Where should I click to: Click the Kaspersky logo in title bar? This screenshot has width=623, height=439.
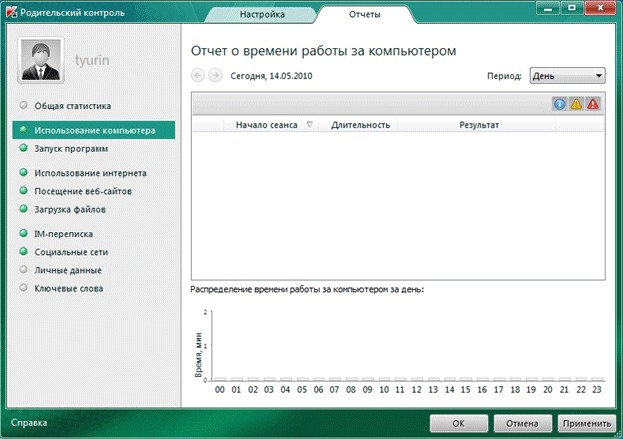pyautogui.click(x=11, y=14)
